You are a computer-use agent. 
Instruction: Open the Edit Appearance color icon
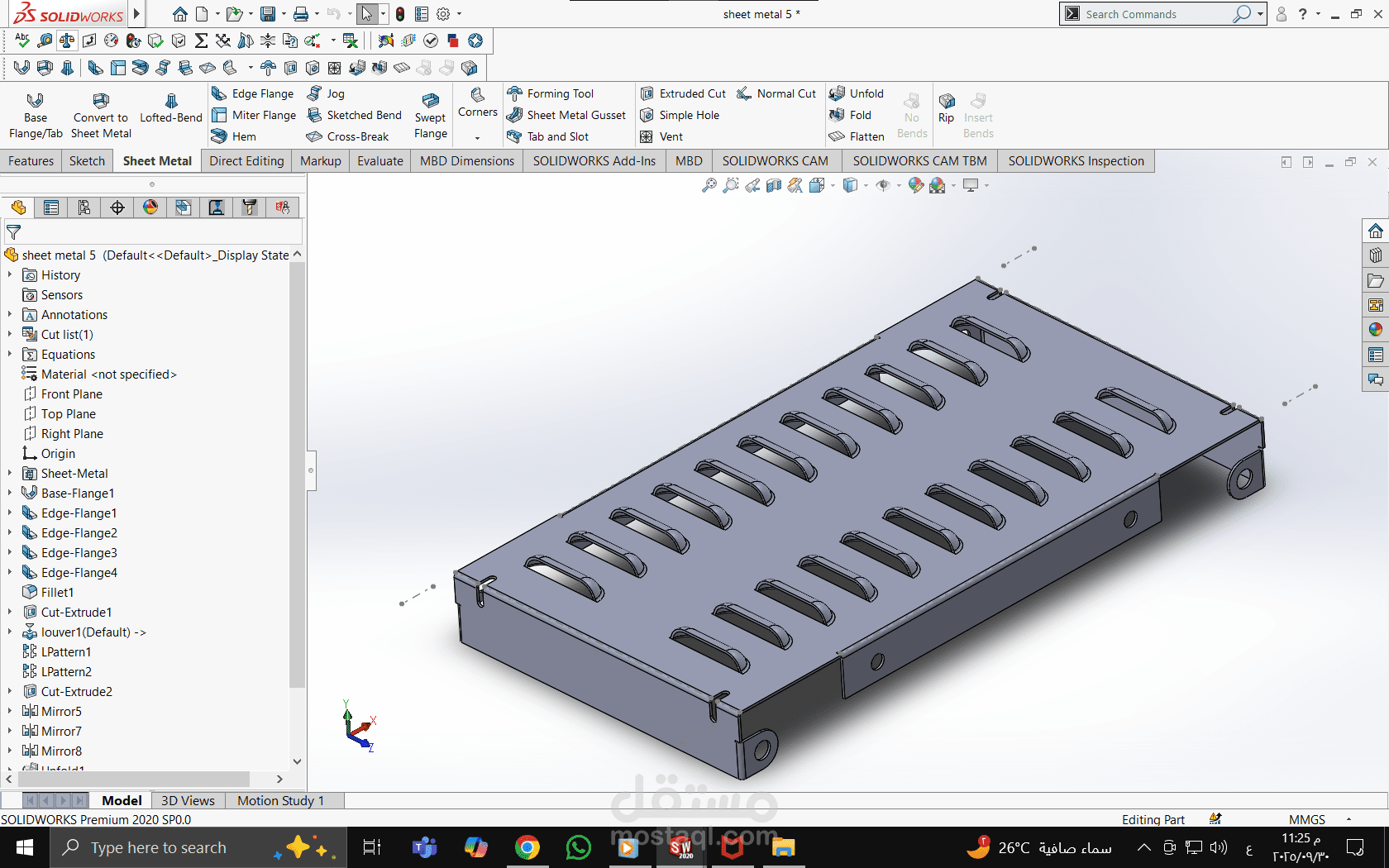pyautogui.click(x=915, y=185)
